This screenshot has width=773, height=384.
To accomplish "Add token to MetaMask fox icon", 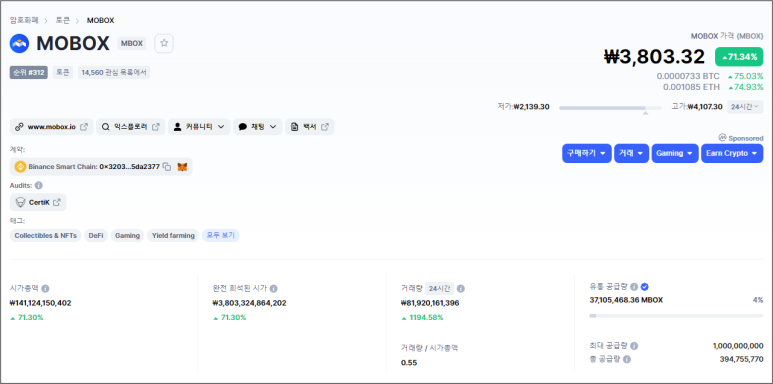I will coord(182,167).
